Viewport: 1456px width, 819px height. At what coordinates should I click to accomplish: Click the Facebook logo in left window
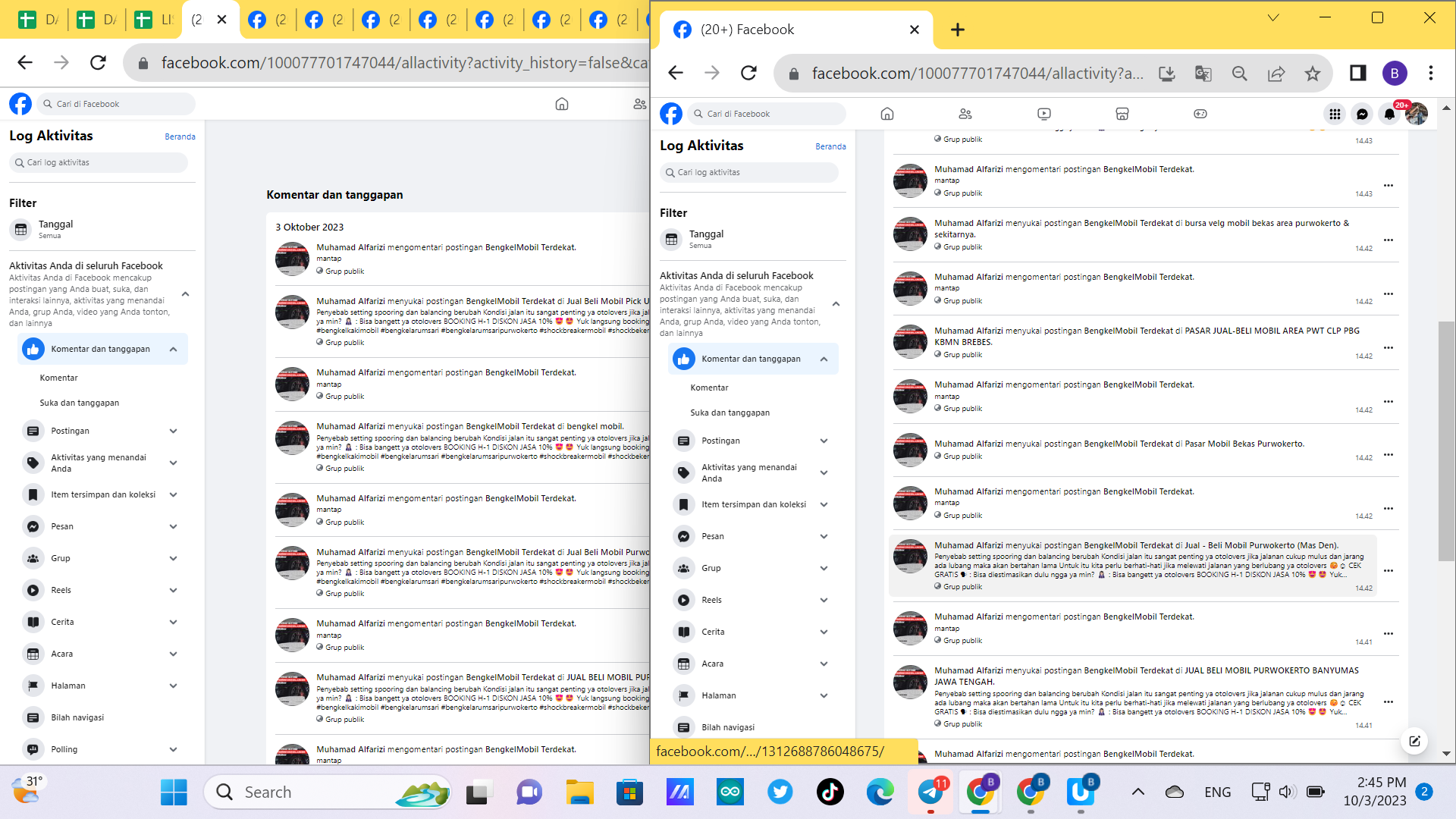[20, 104]
